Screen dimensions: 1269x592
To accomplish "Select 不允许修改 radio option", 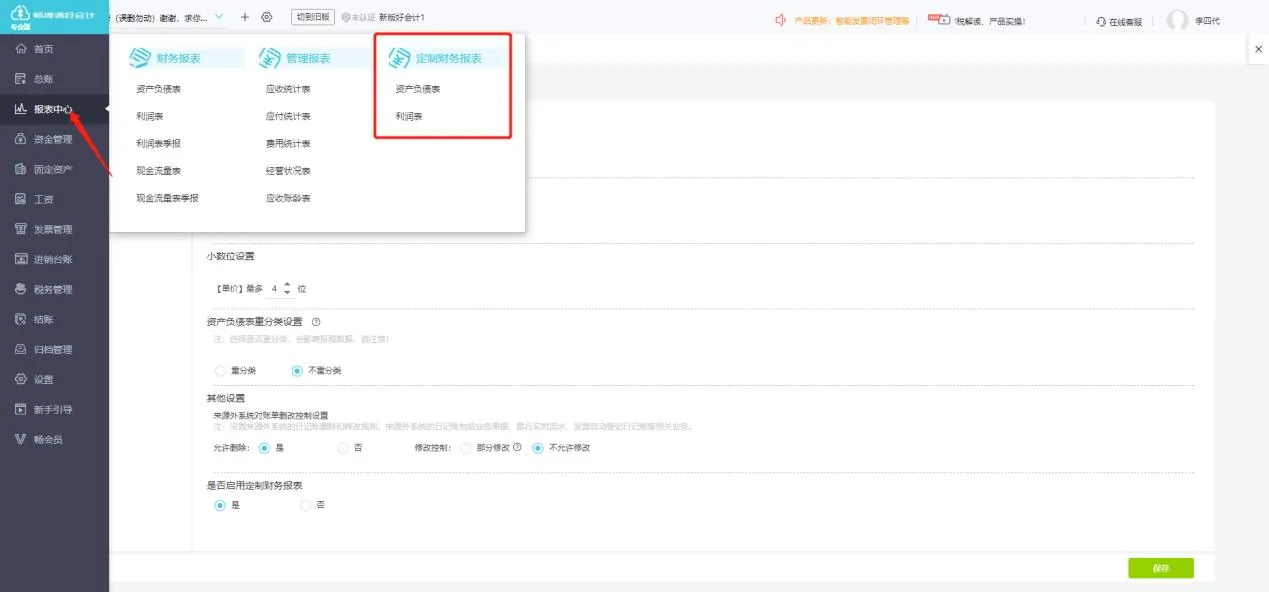I will pyautogui.click(x=538, y=448).
